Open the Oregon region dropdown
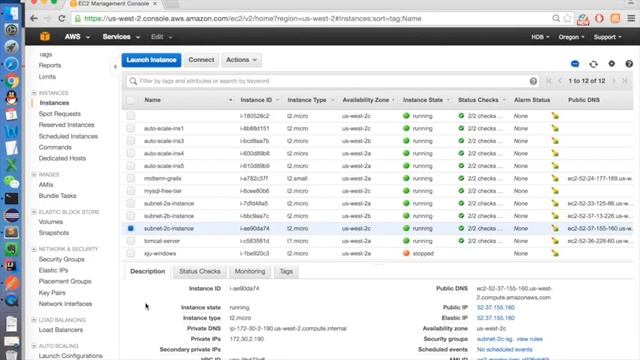Image resolution: width=640 pixels, height=360 pixels. pos(571,37)
